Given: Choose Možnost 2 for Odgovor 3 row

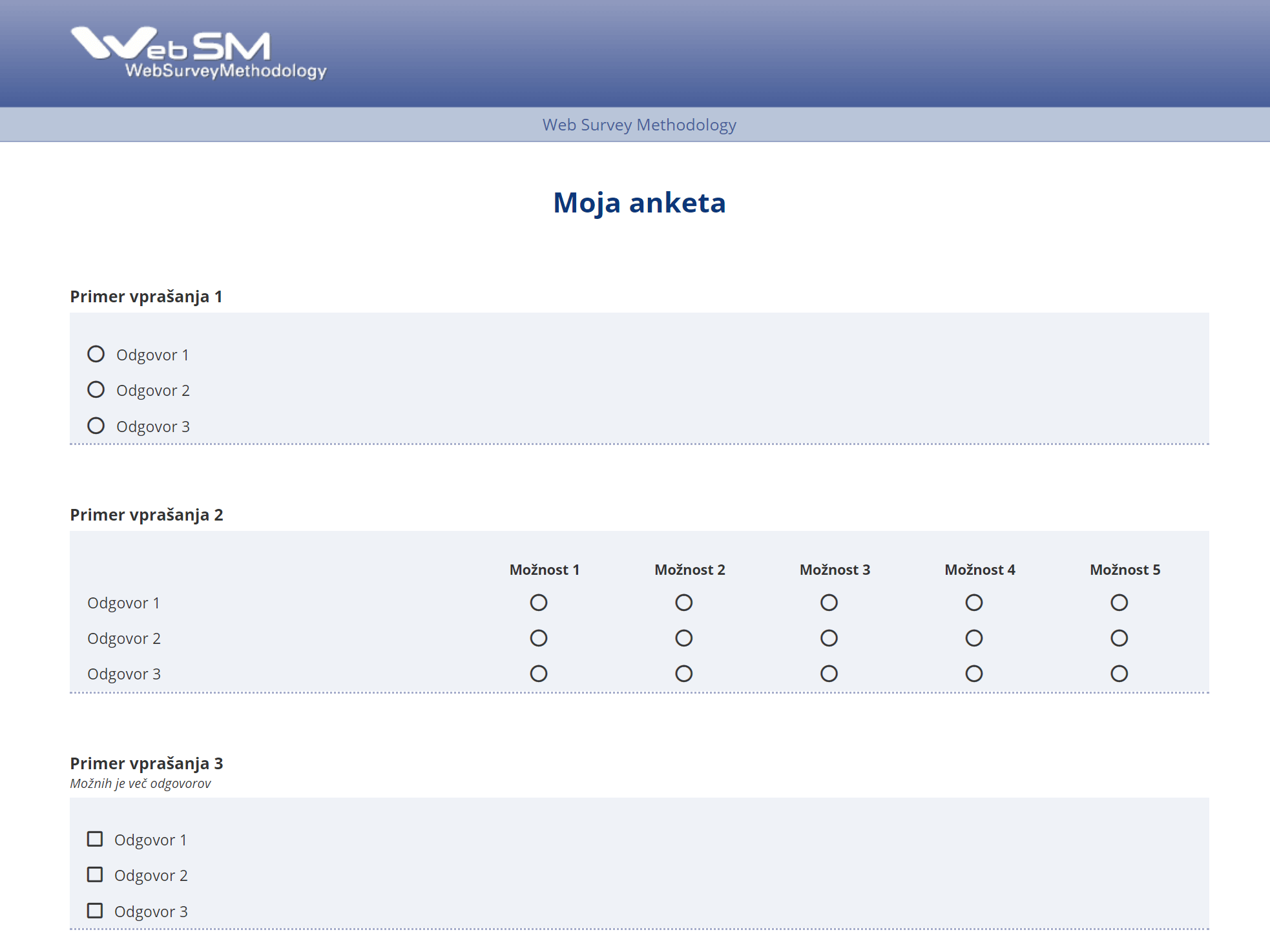Looking at the screenshot, I should [x=684, y=674].
